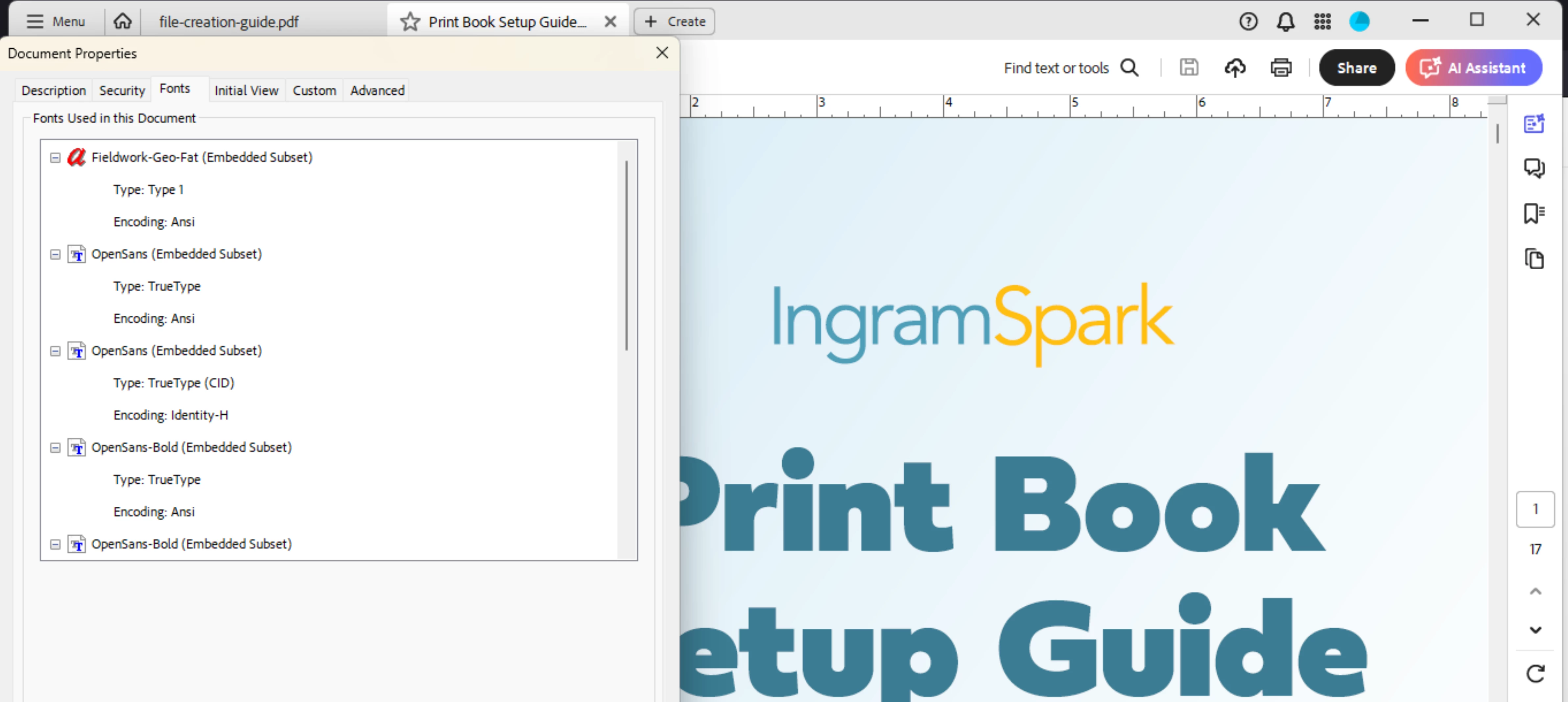This screenshot has width=1568, height=702.
Task: Go to next page with the down chevron
Action: 1535,630
